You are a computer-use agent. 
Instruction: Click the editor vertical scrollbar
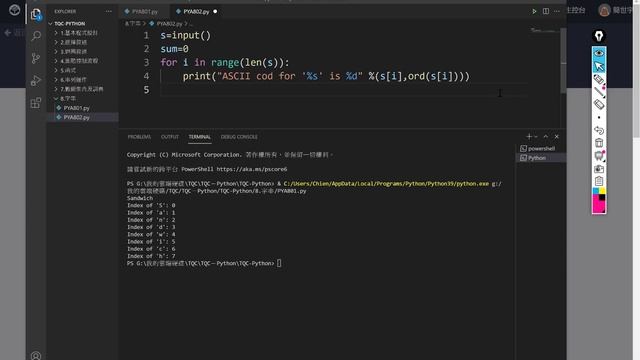[x=563, y=60]
